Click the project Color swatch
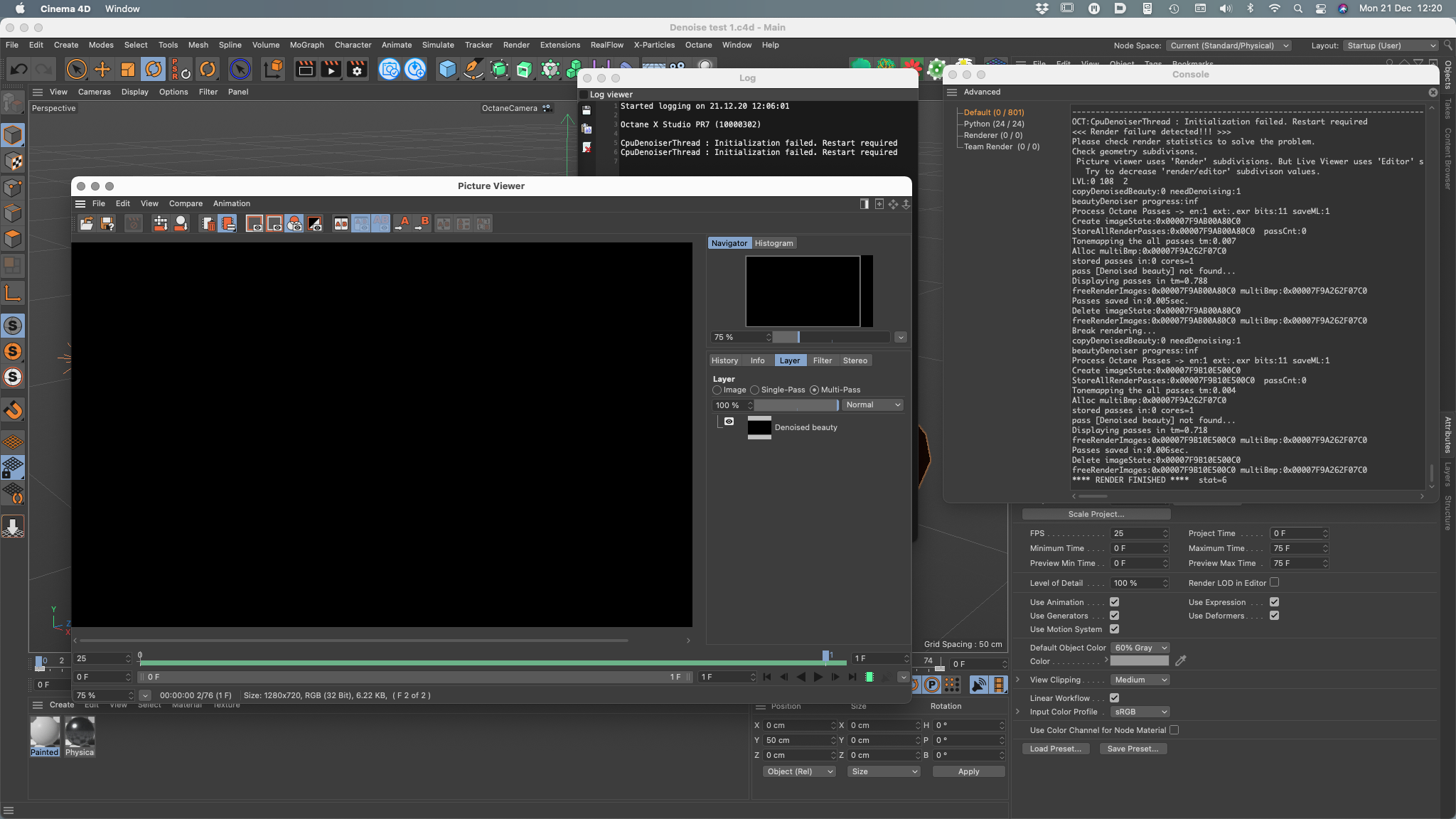The height and width of the screenshot is (819, 1456). click(1139, 661)
